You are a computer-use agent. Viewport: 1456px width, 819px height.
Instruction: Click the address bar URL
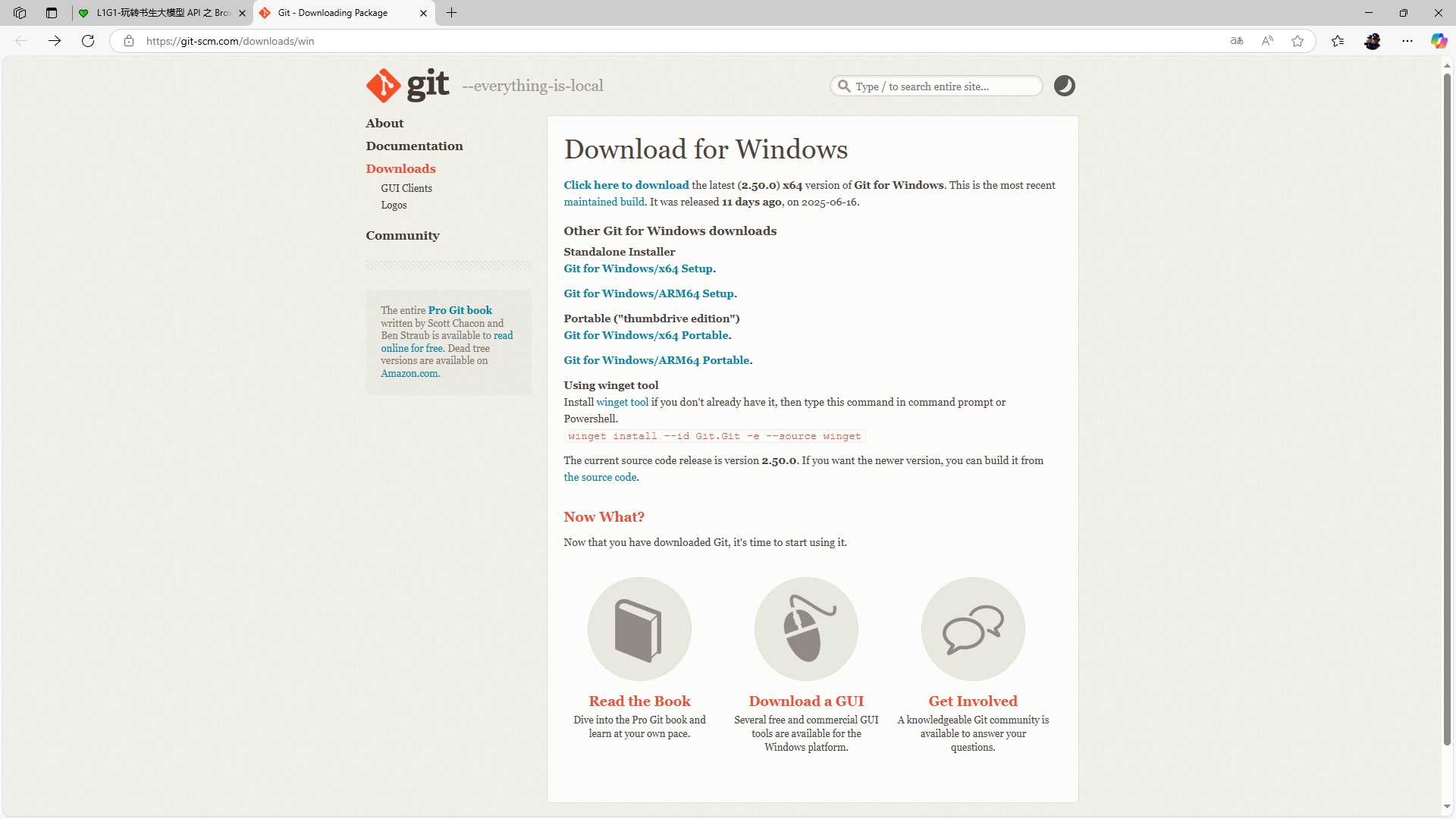click(230, 41)
